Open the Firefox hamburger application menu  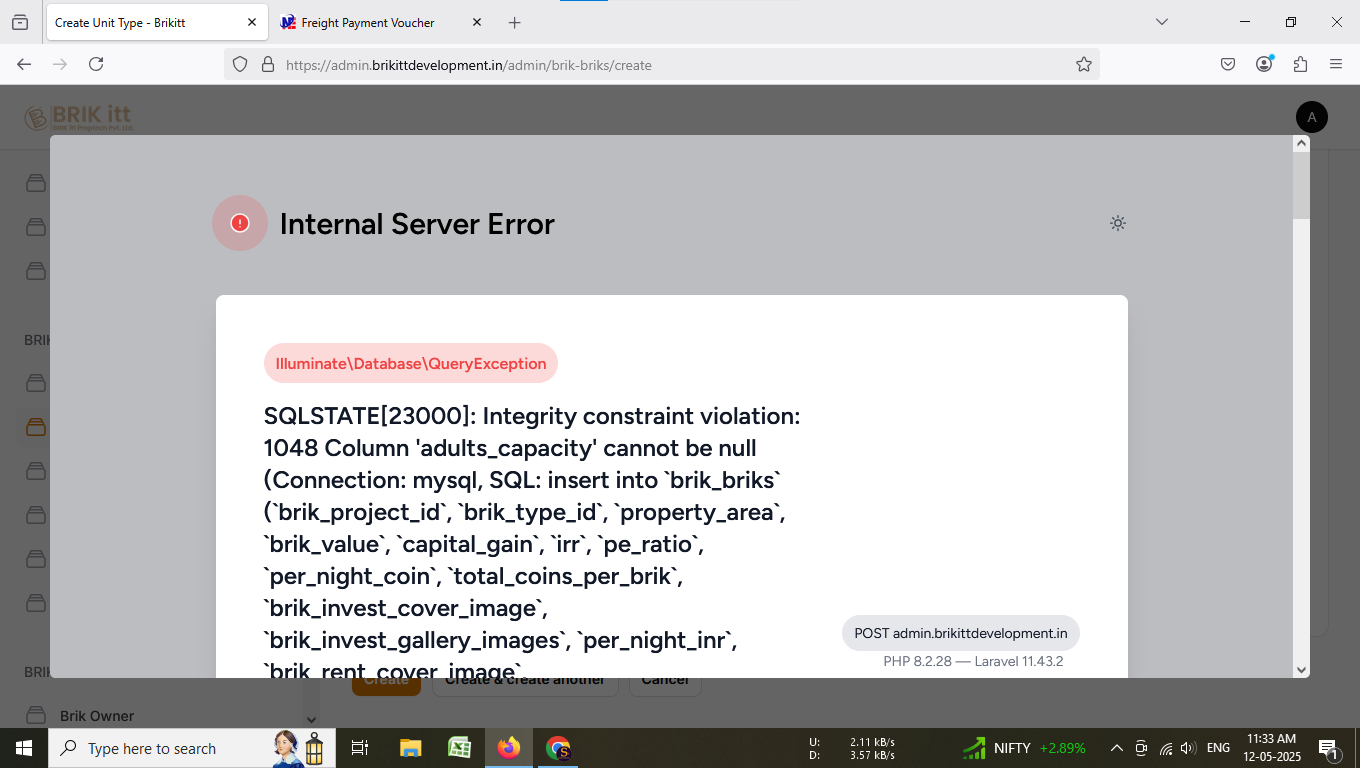[1336, 64]
